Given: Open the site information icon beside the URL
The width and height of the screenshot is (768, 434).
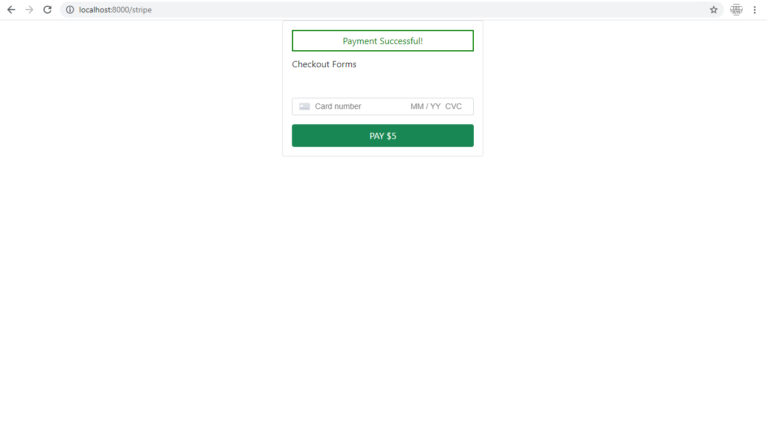Looking at the screenshot, I should [x=70, y=10].
